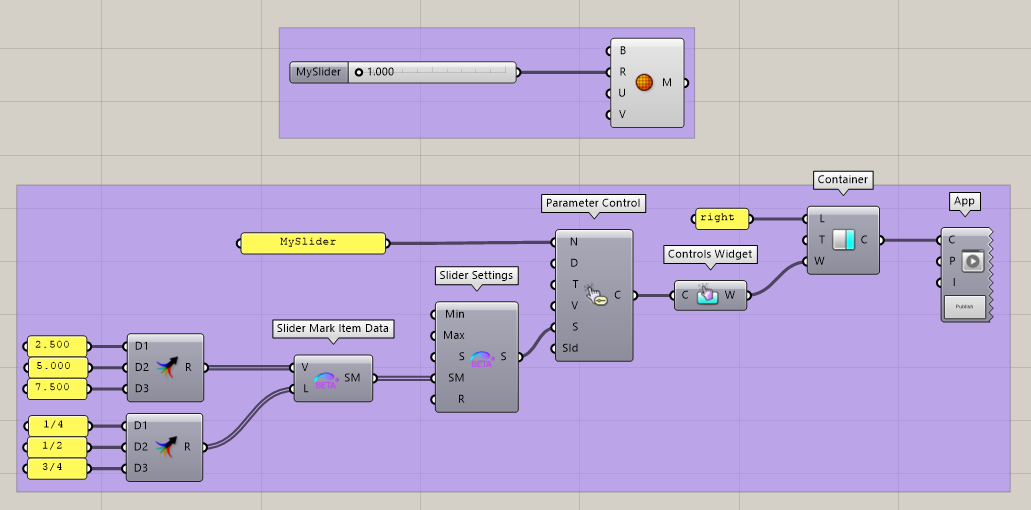Image resolution: width=1031 pixels, height=510 pixels.
Task: Select the 5.000 value panel
Action: (x=57, y=367)
